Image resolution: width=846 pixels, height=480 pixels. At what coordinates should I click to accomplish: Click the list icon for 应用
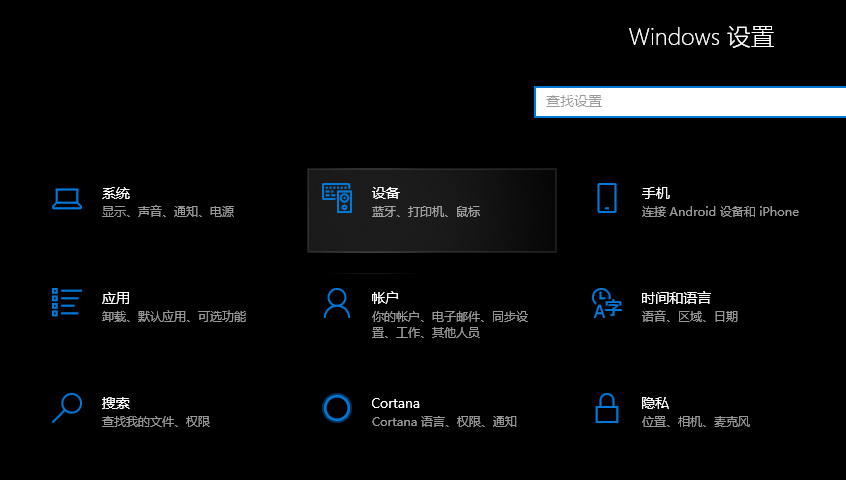[66, 303]
